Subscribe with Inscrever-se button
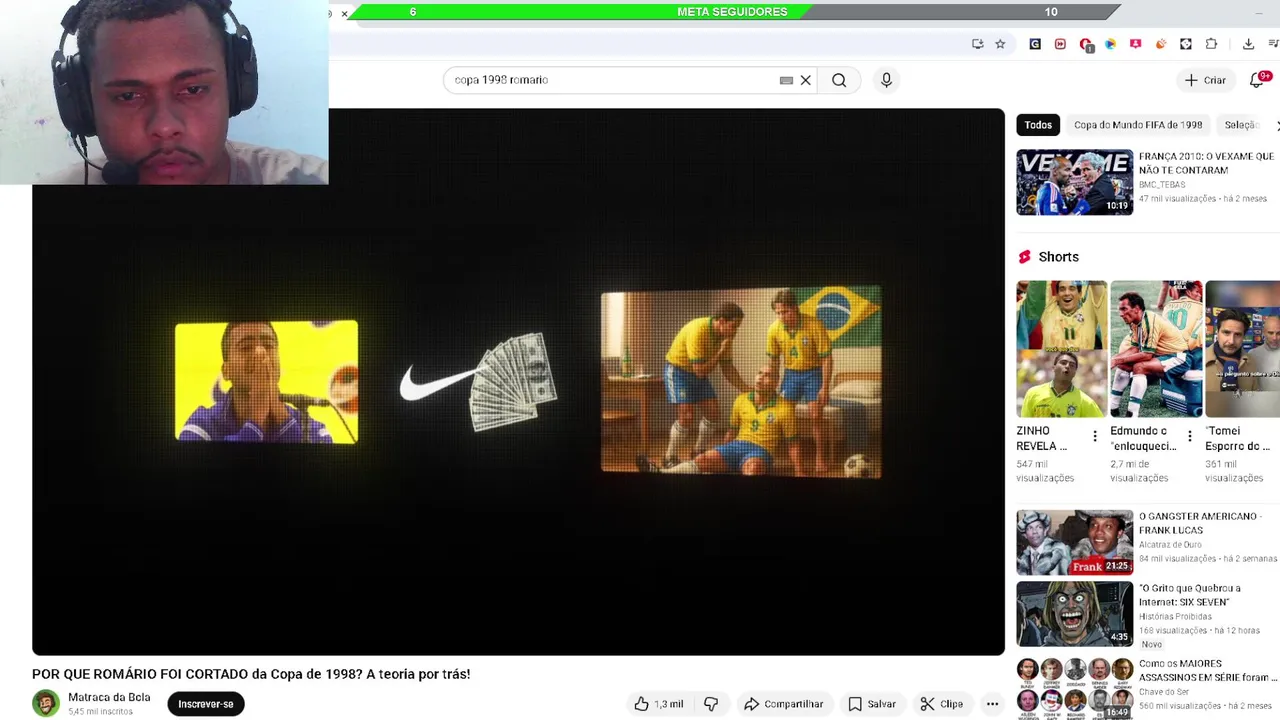 (206, 704)
